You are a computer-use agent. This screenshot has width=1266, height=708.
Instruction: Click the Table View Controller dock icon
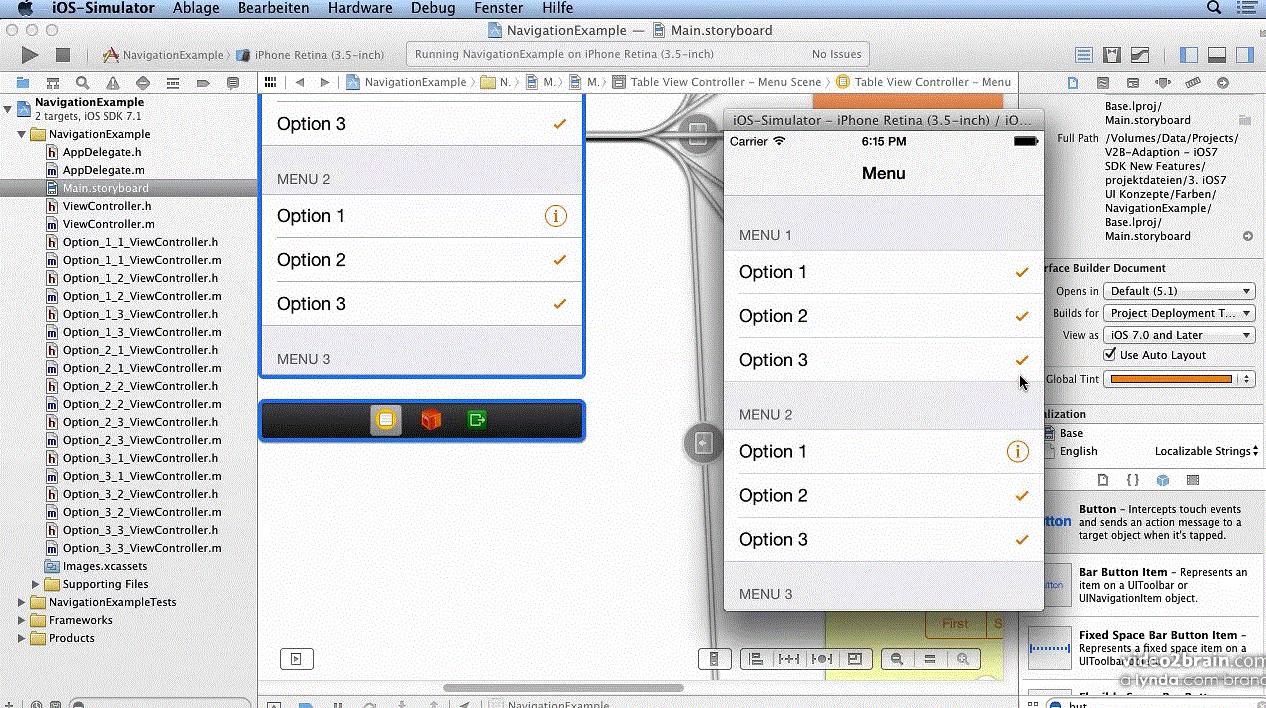(386, 421)
